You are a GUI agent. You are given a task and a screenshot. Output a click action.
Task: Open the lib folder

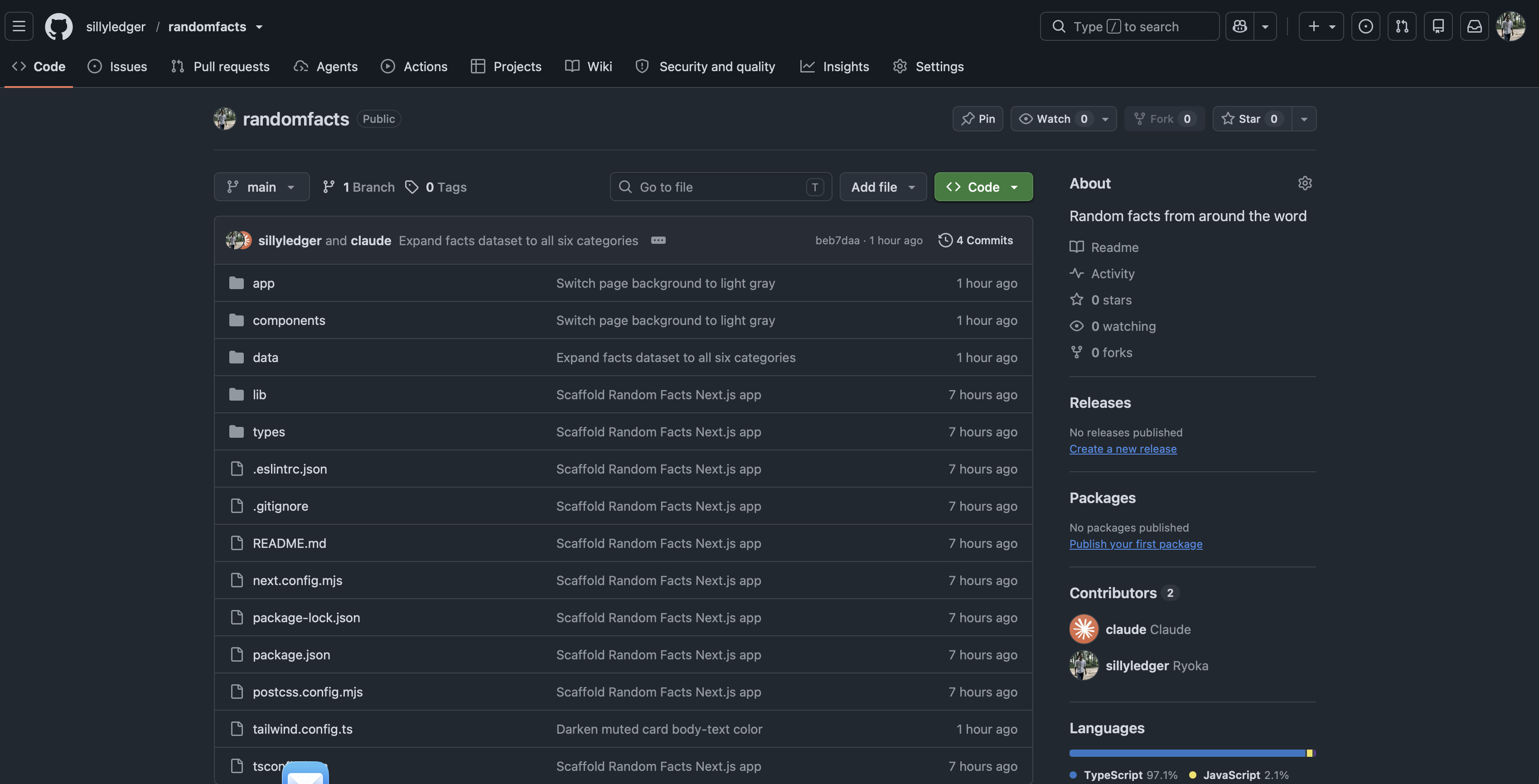pos(259,394)
